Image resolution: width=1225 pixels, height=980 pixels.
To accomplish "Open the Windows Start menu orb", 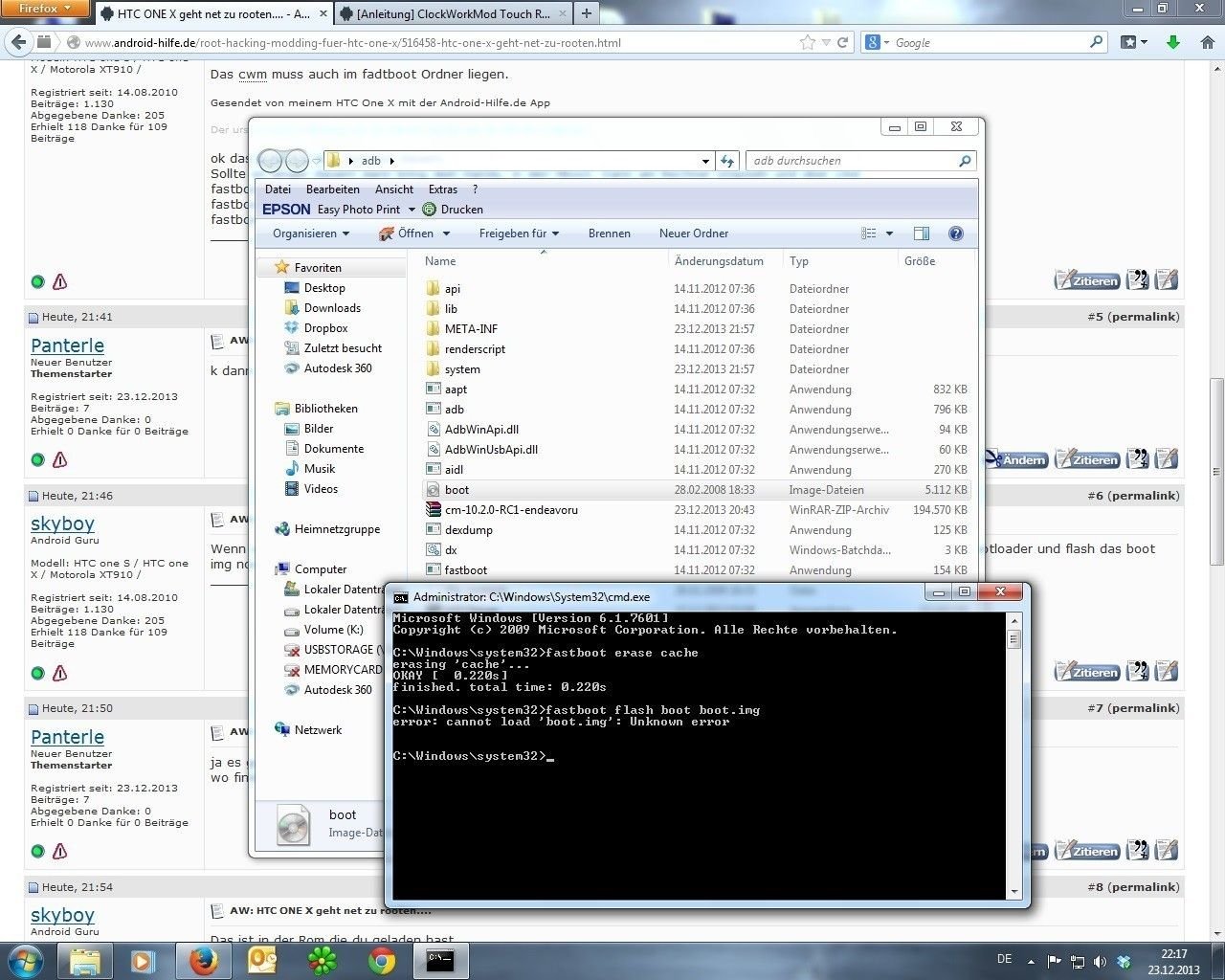I will point(25,960).
